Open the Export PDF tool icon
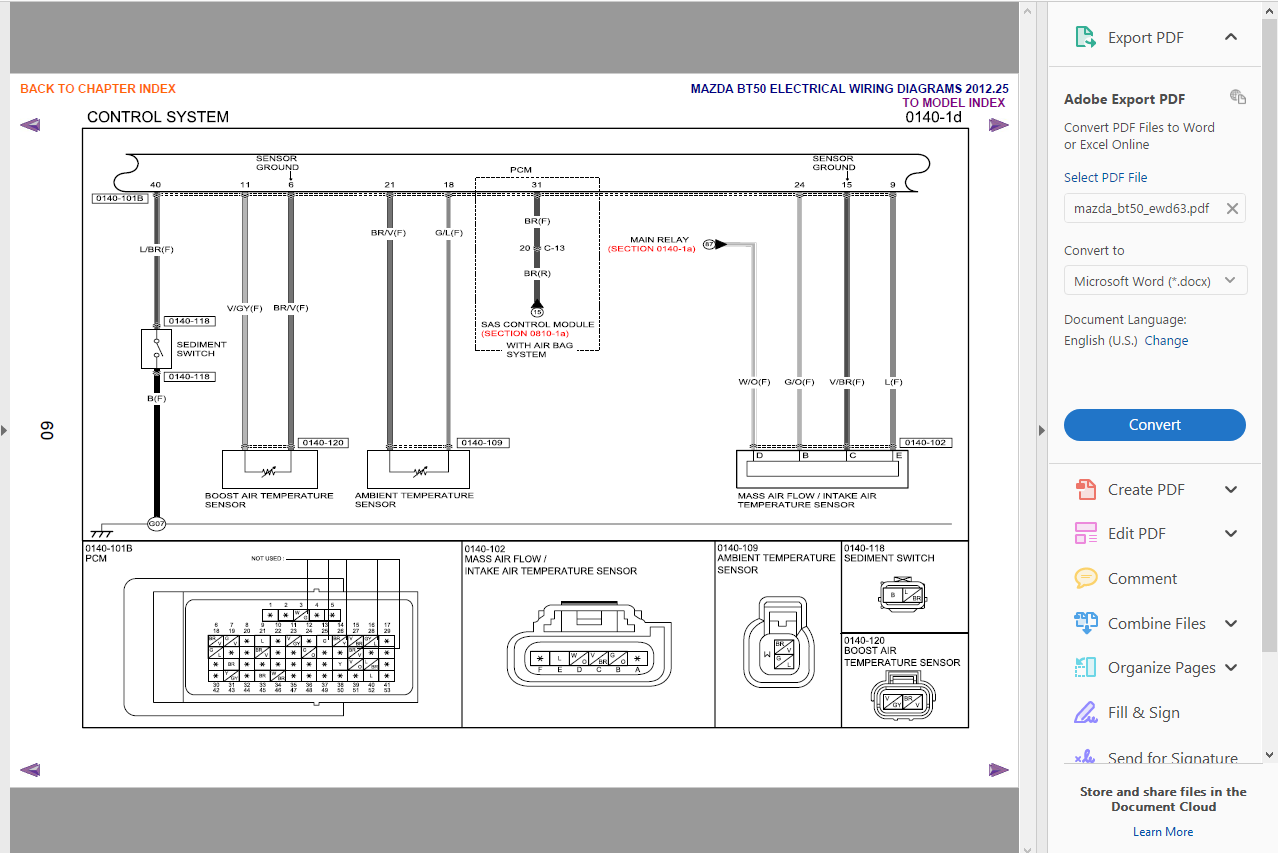 pyautogui.click(x=1085, y=38)
